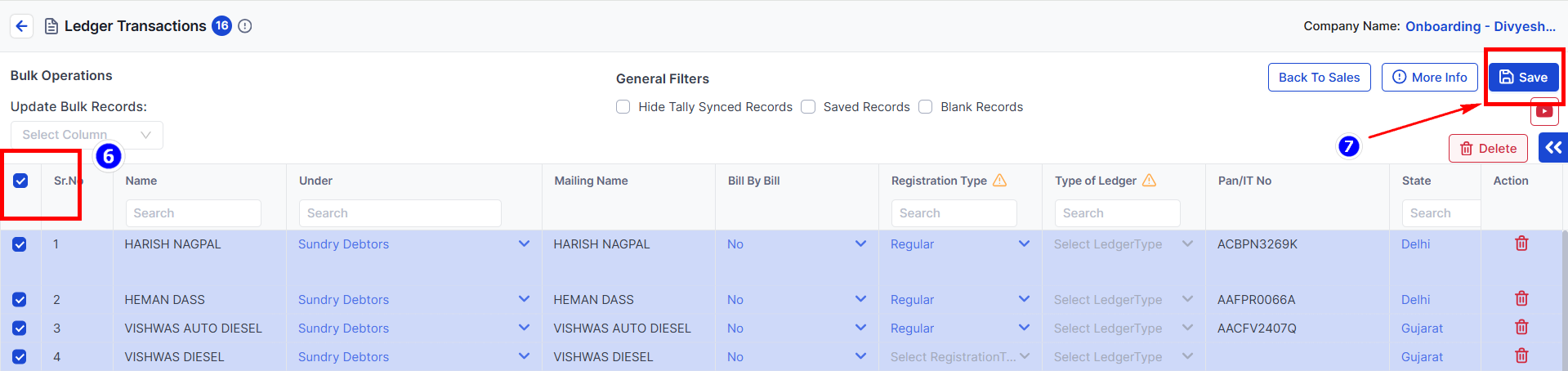Open the YouTube video help icon
The image size is (1568, 371).
(1544, 111)
